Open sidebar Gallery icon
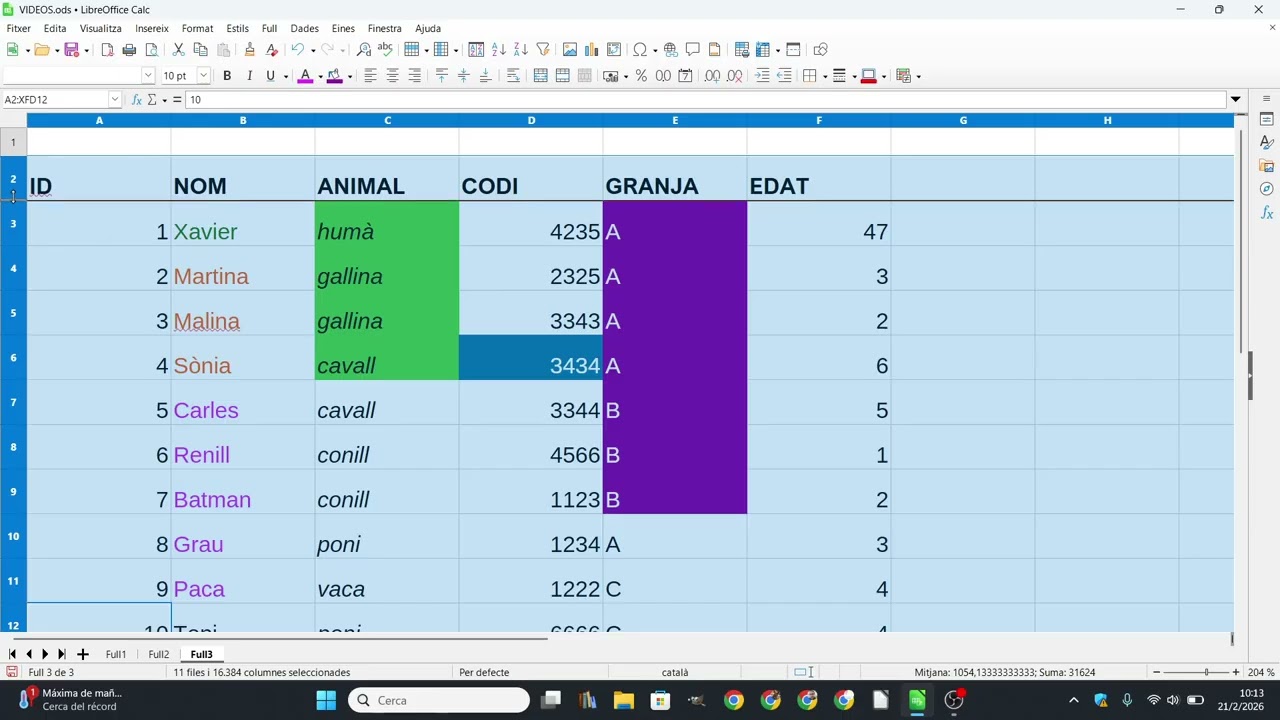 click(1267, 166)
